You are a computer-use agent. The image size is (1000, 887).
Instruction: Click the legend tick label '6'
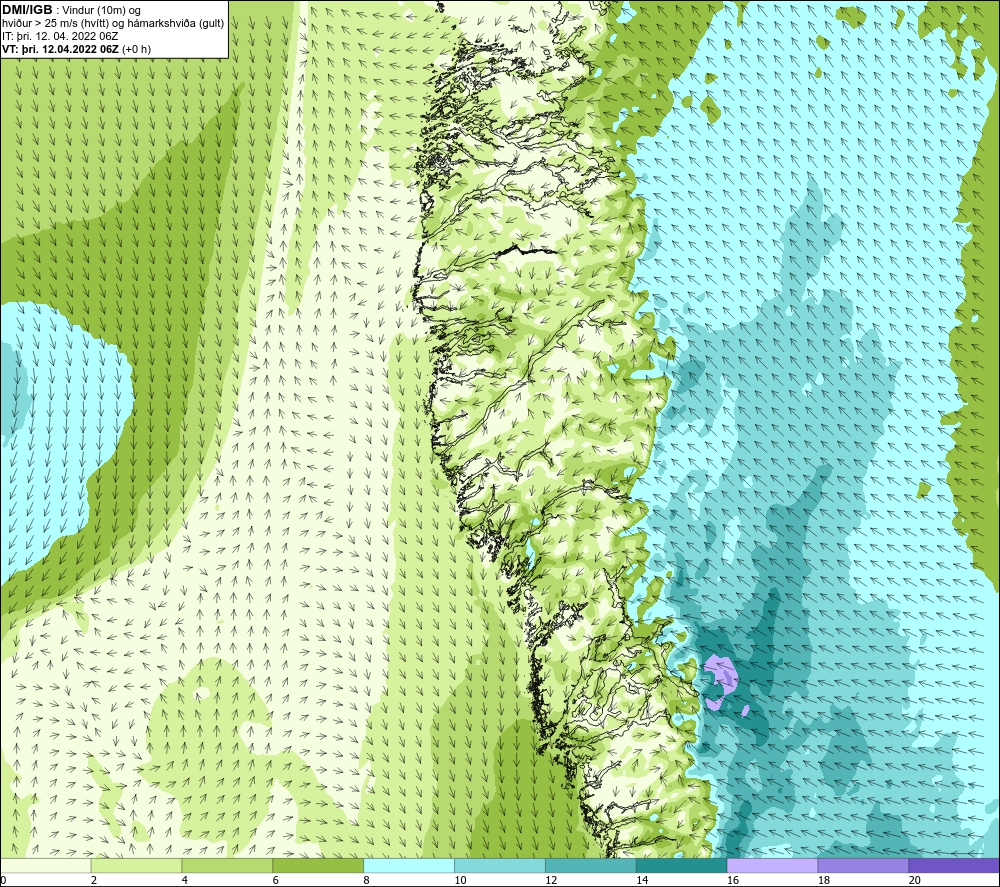coord(276,880)
